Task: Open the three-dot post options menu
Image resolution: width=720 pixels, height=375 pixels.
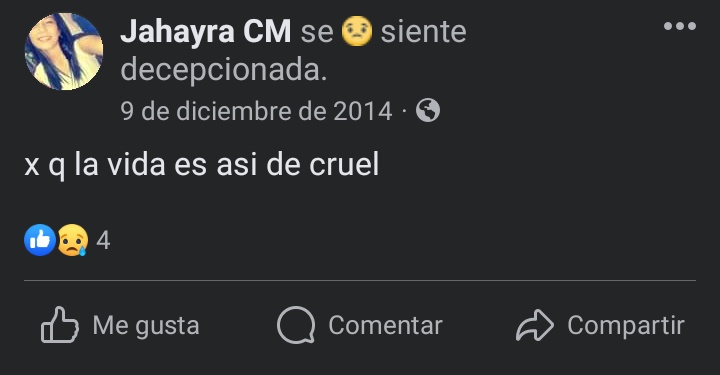Action: point(680,26)
